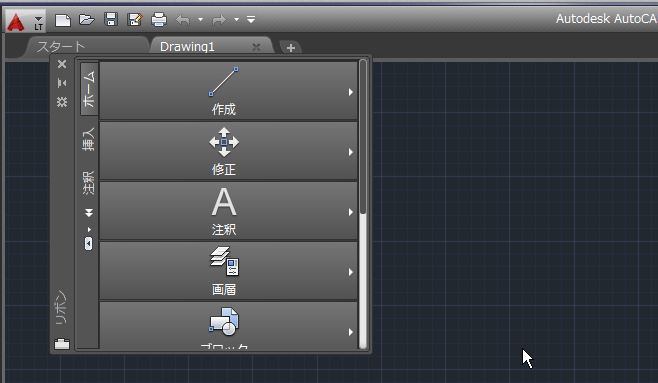Customize Quick Access Toolbar dropdown

(x=251, y=19)
